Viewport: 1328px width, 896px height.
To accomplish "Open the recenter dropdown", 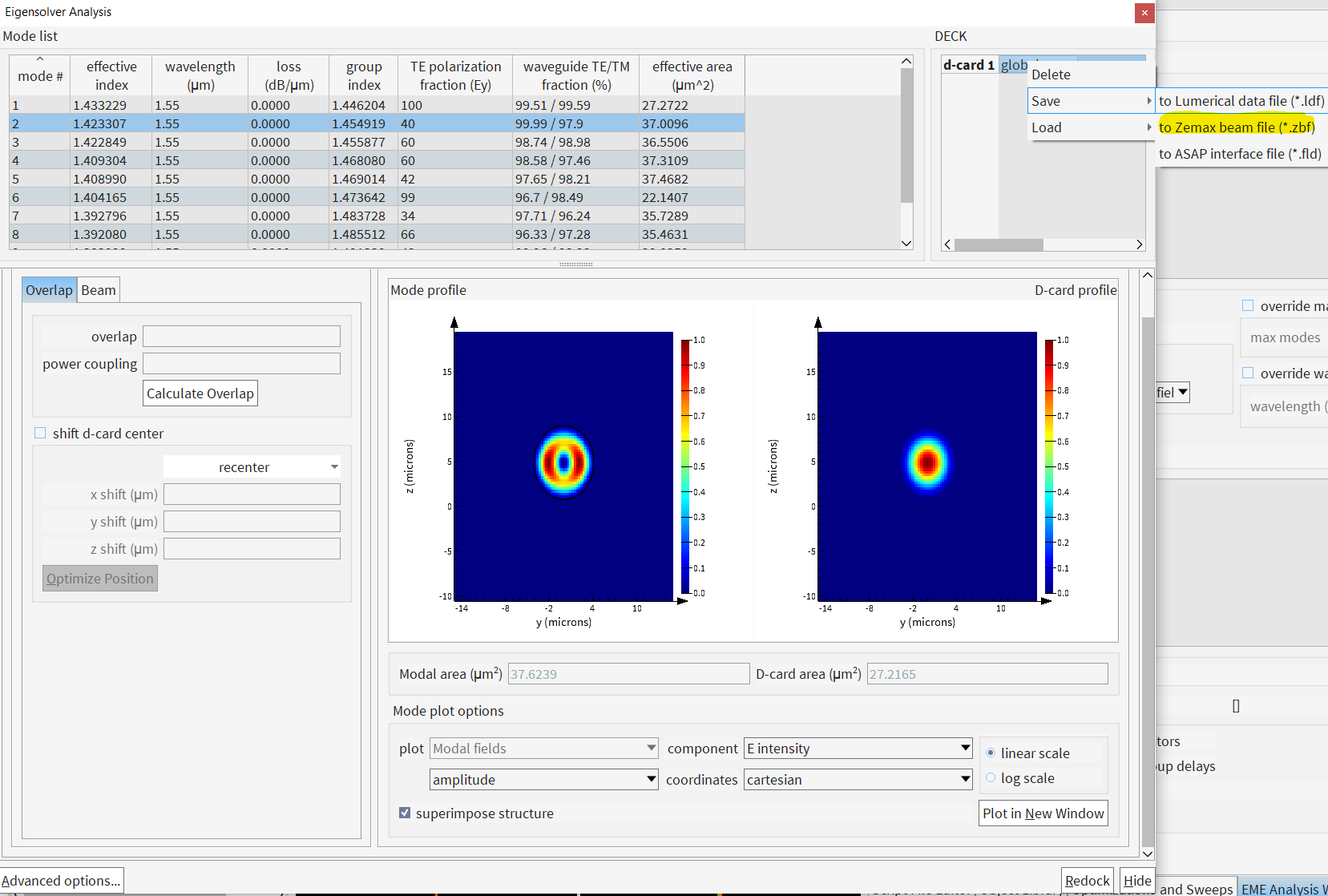I will click(252, 466).
